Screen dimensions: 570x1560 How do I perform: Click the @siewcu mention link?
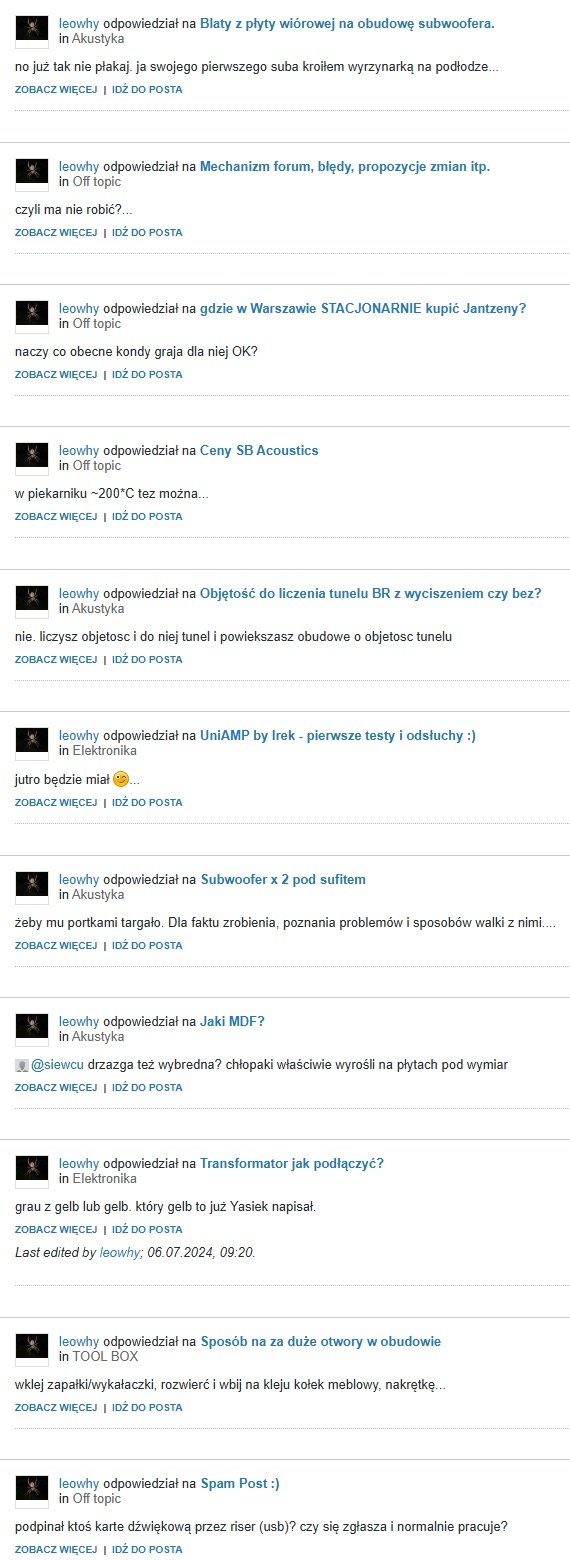[59, 1065]
